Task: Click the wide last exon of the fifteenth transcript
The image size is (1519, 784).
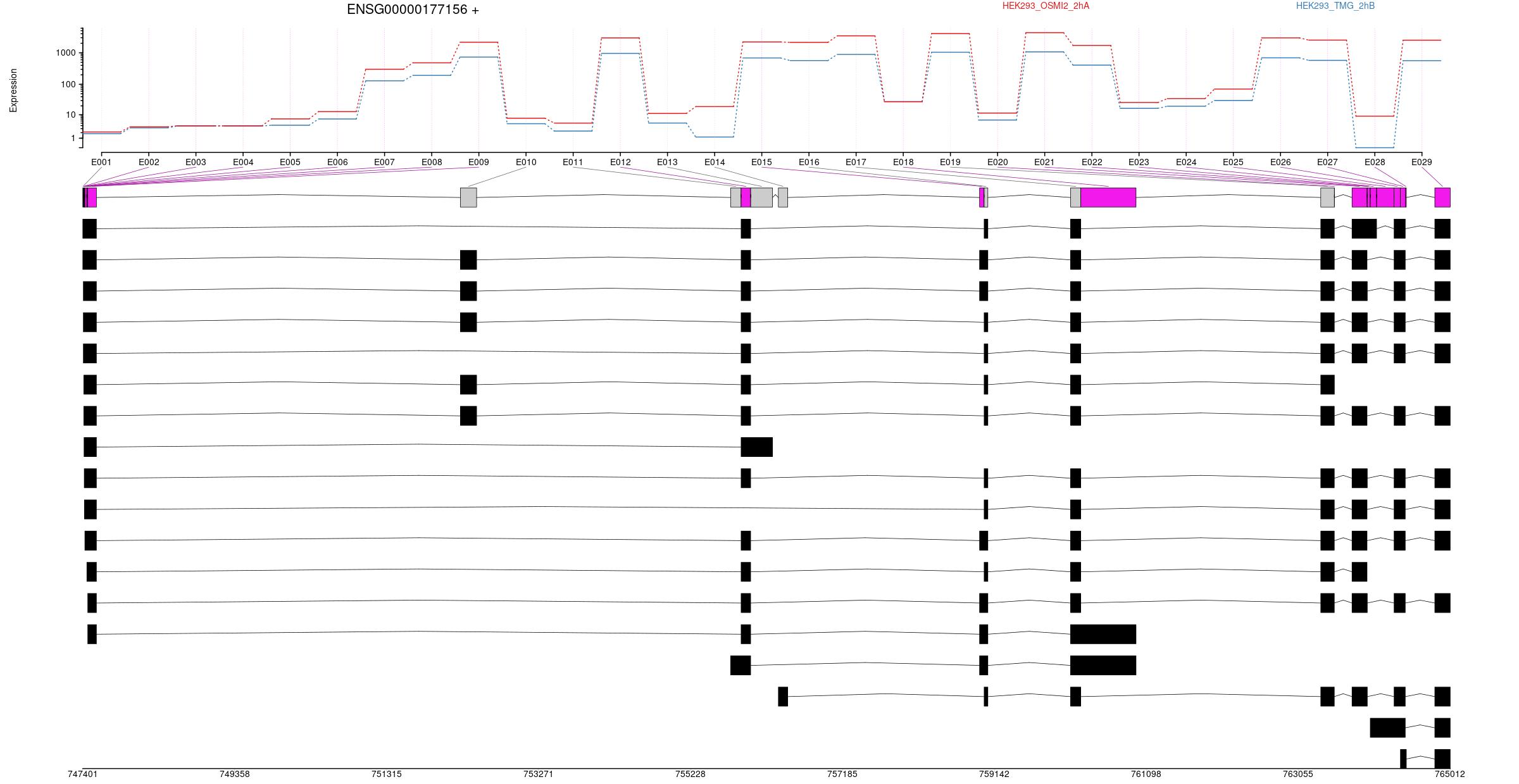Action: coord(1103,665)
